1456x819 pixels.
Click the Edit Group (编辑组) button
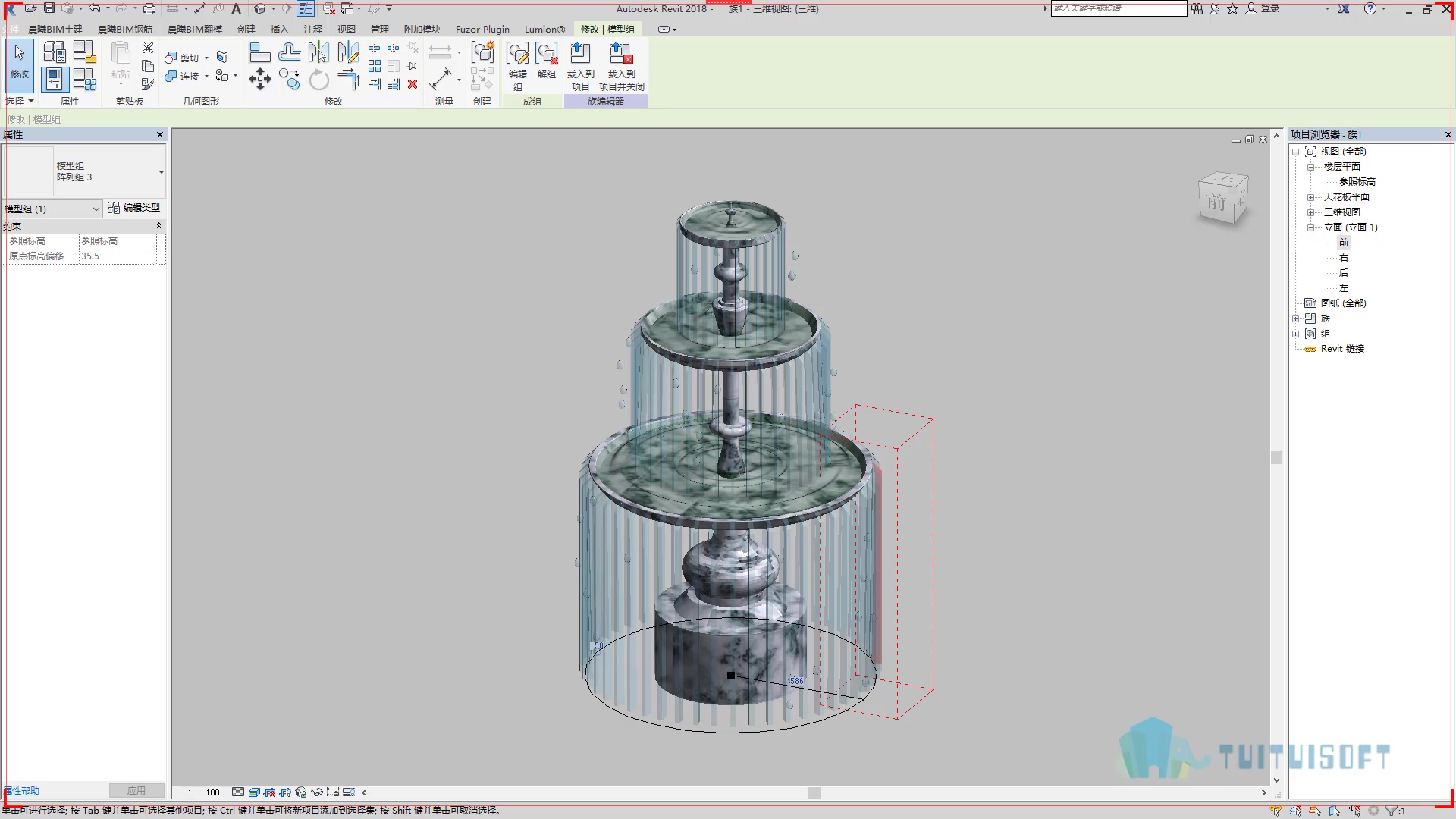[x=518, y=67]
